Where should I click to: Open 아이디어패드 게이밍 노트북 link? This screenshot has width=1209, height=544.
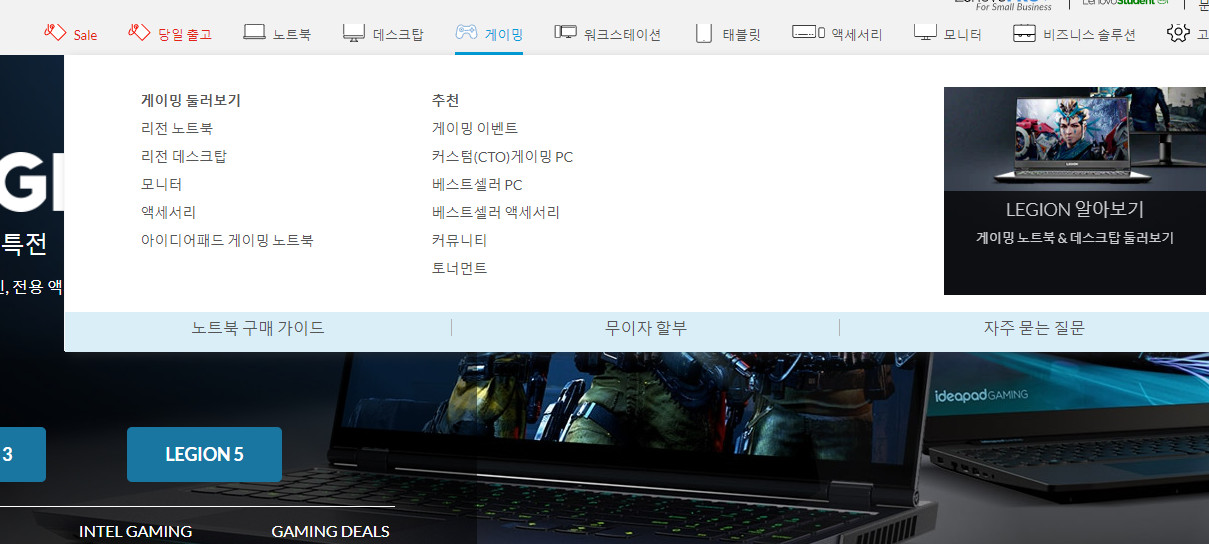227,241
